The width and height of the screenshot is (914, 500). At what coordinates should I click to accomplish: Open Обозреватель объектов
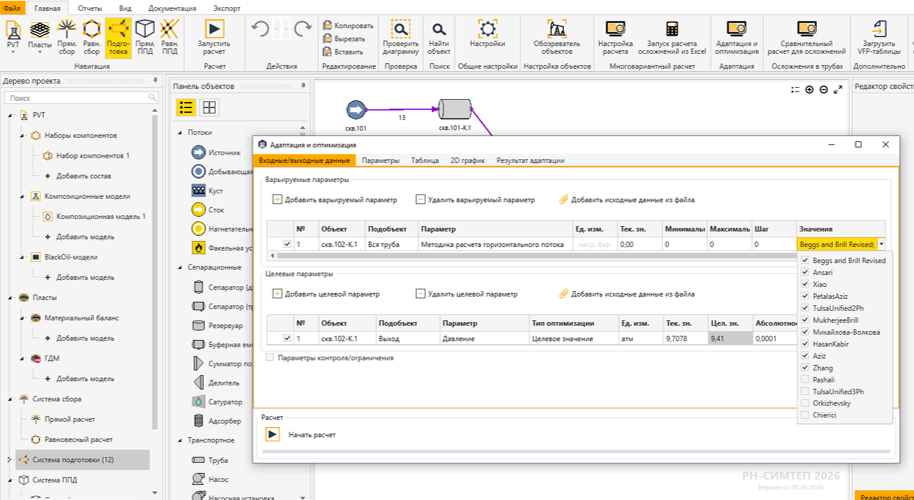pos(557,36)
